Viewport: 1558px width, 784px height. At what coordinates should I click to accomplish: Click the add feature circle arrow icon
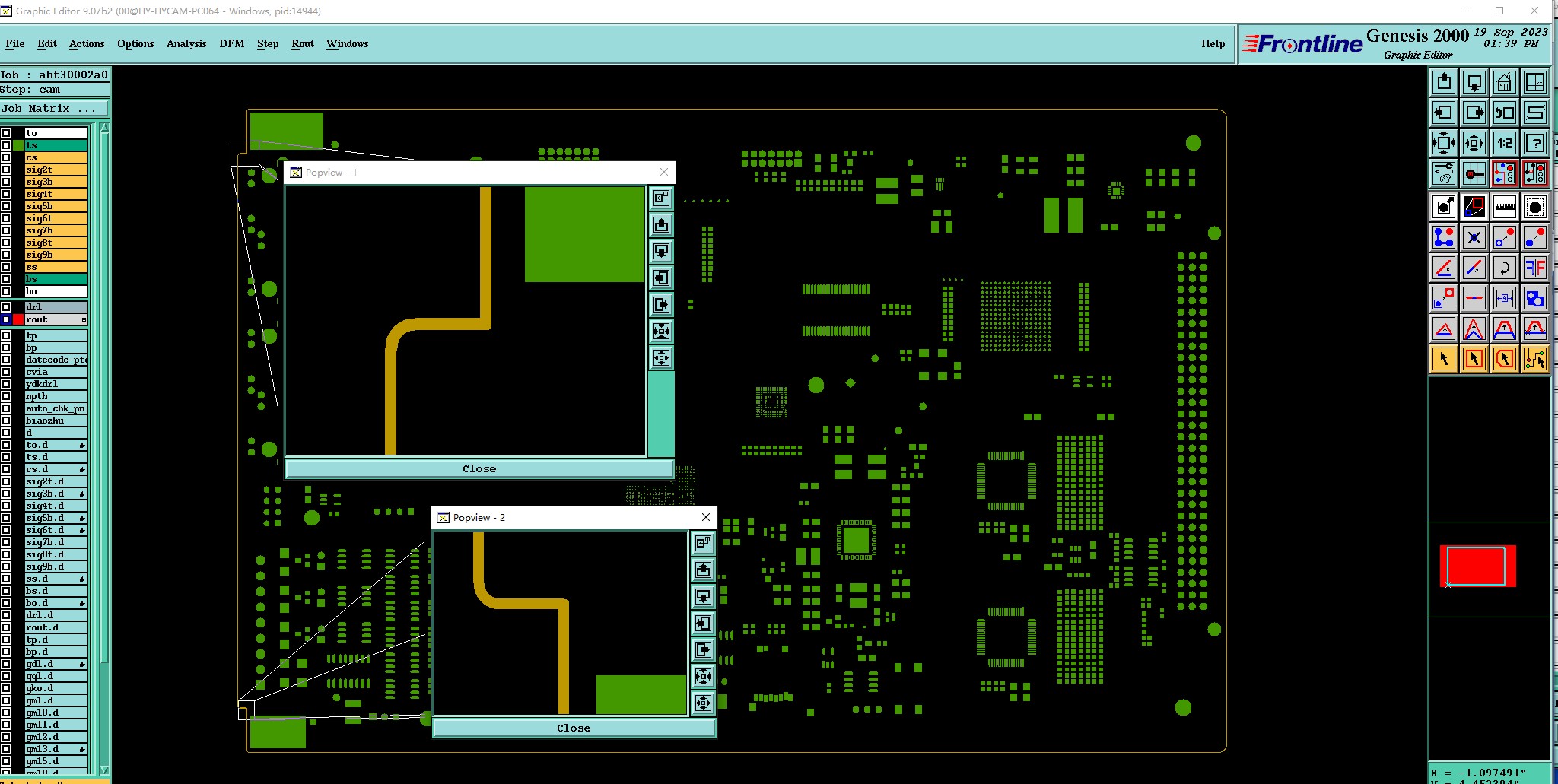(1444, 207)
